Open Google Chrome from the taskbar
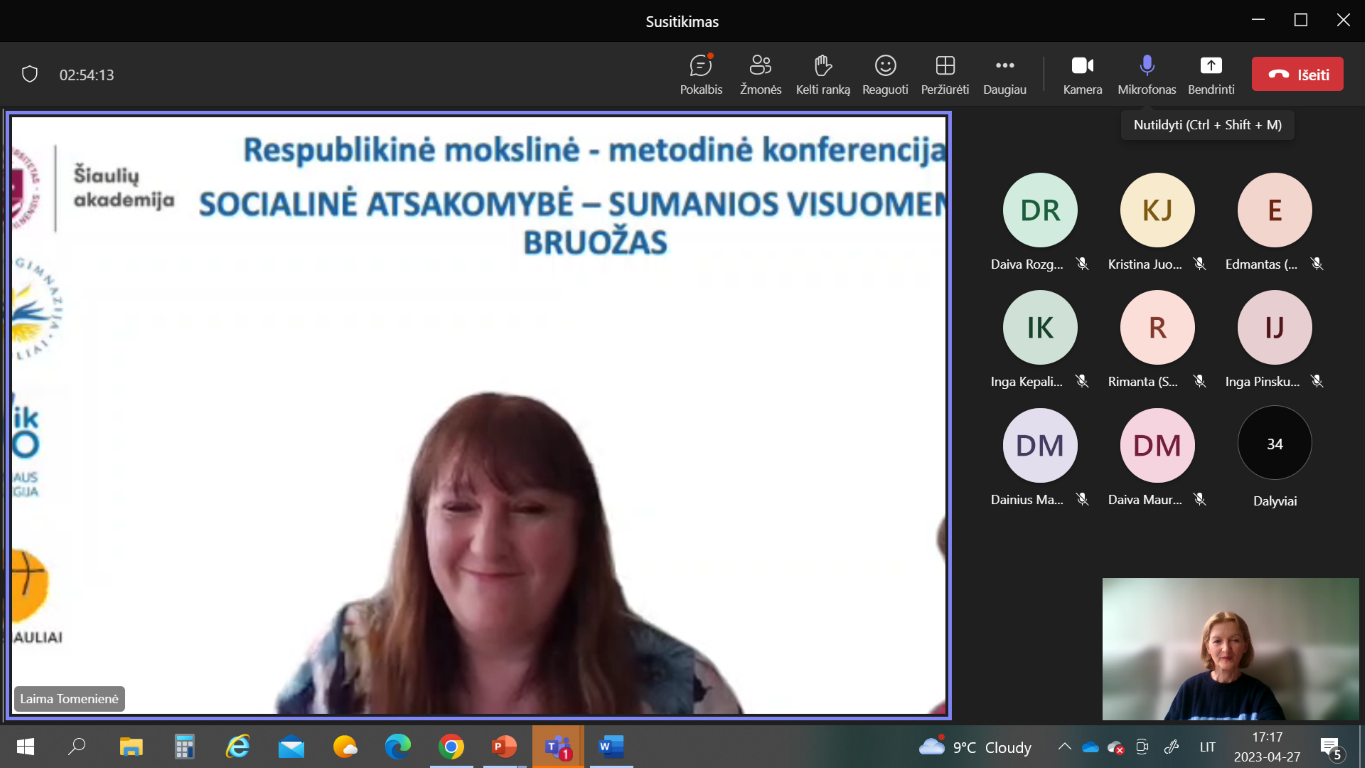Screen dimensions: 1365x768 [451, 747]
